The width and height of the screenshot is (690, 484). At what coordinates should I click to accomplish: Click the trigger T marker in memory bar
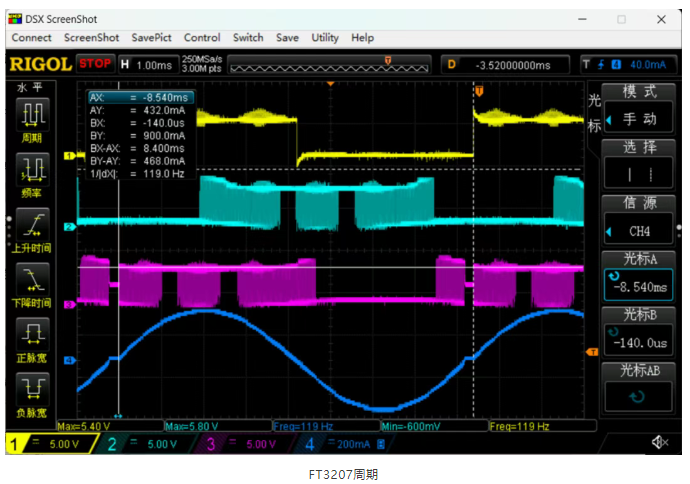tap(388, 60)
